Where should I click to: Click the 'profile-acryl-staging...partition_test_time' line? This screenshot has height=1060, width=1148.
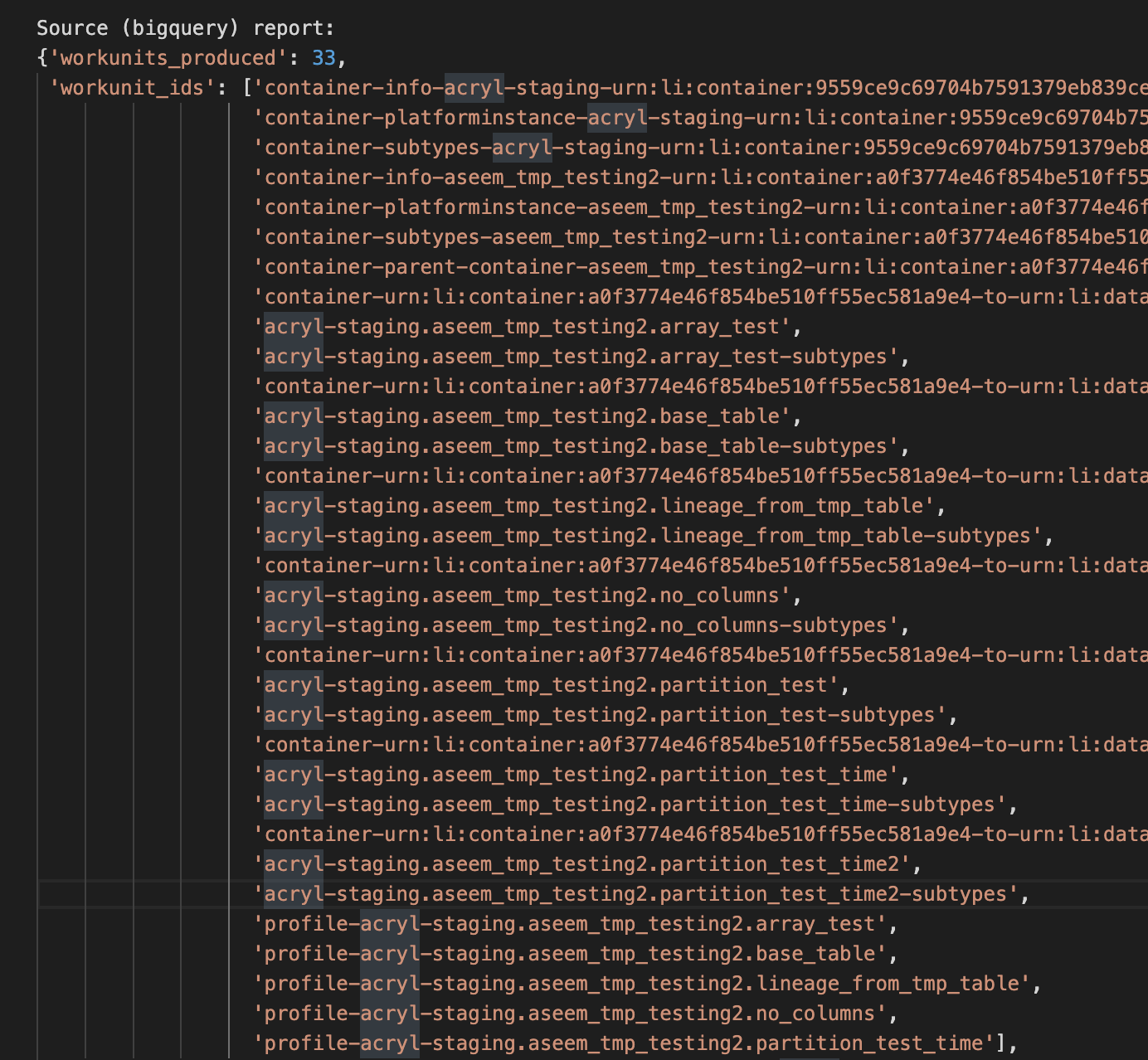pos(635,1043)
